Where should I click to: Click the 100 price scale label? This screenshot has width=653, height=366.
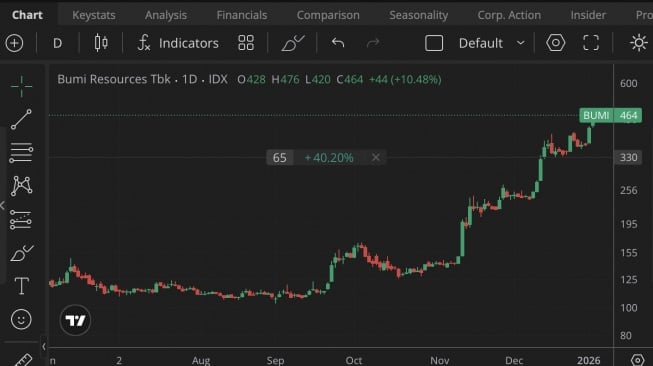pos(628,308)
